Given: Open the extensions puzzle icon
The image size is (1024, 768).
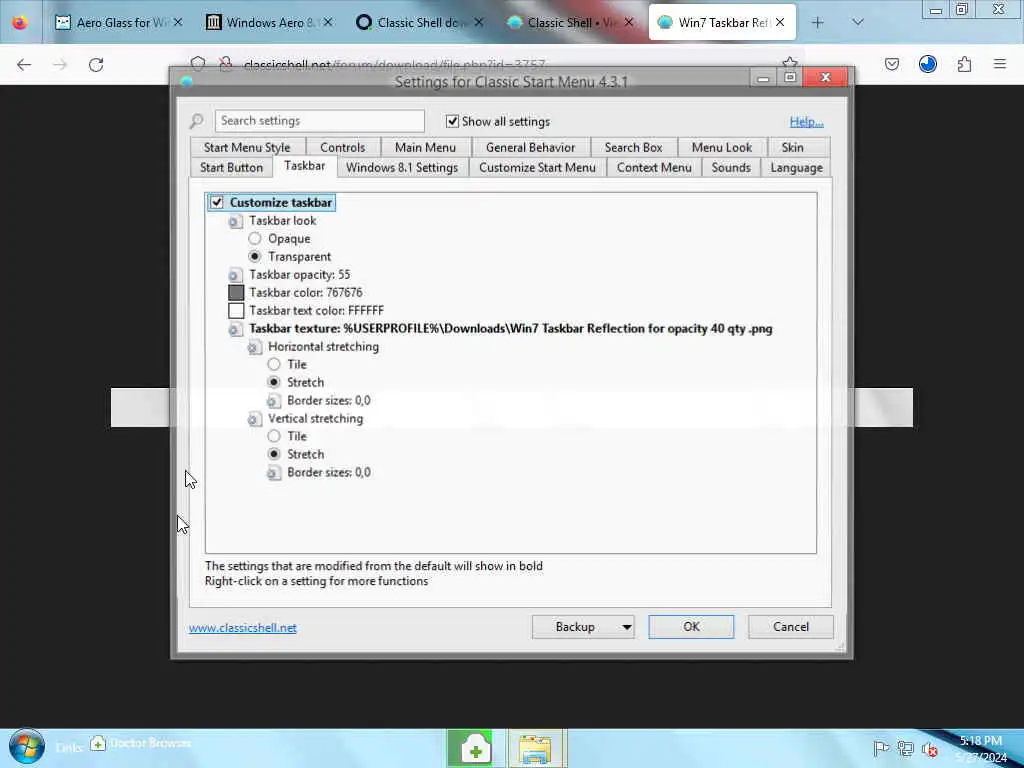Looking at the screenshot, I should [964, 64].
